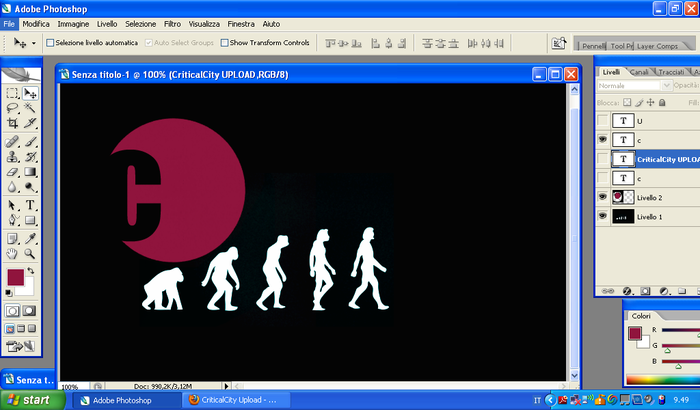Screen dimensions: 700x410
Task: Select the Notes tool
Action: pos(12,238)
